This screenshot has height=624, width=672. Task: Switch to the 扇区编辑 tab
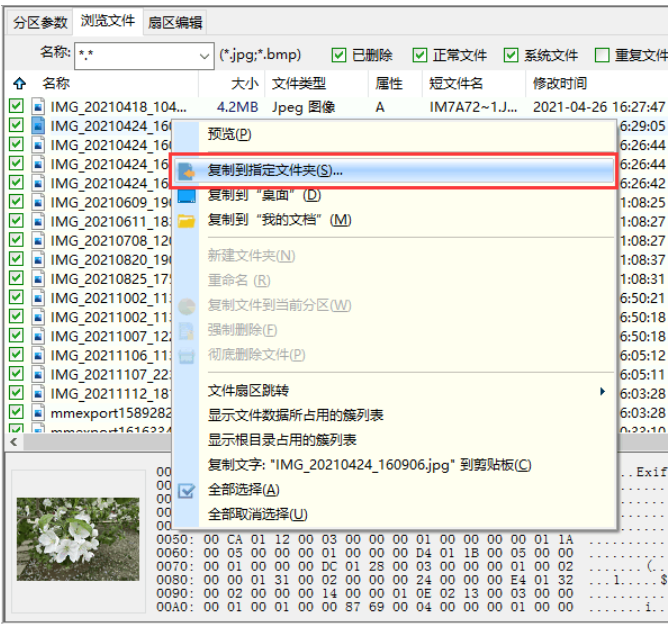tap(175, 23)
